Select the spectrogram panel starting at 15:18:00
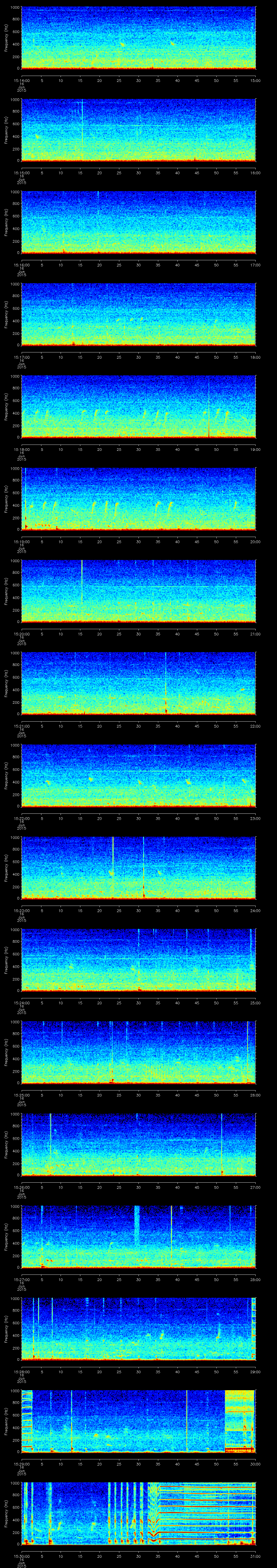Screen dimensions: 277x1568 [x=139, y=407]
